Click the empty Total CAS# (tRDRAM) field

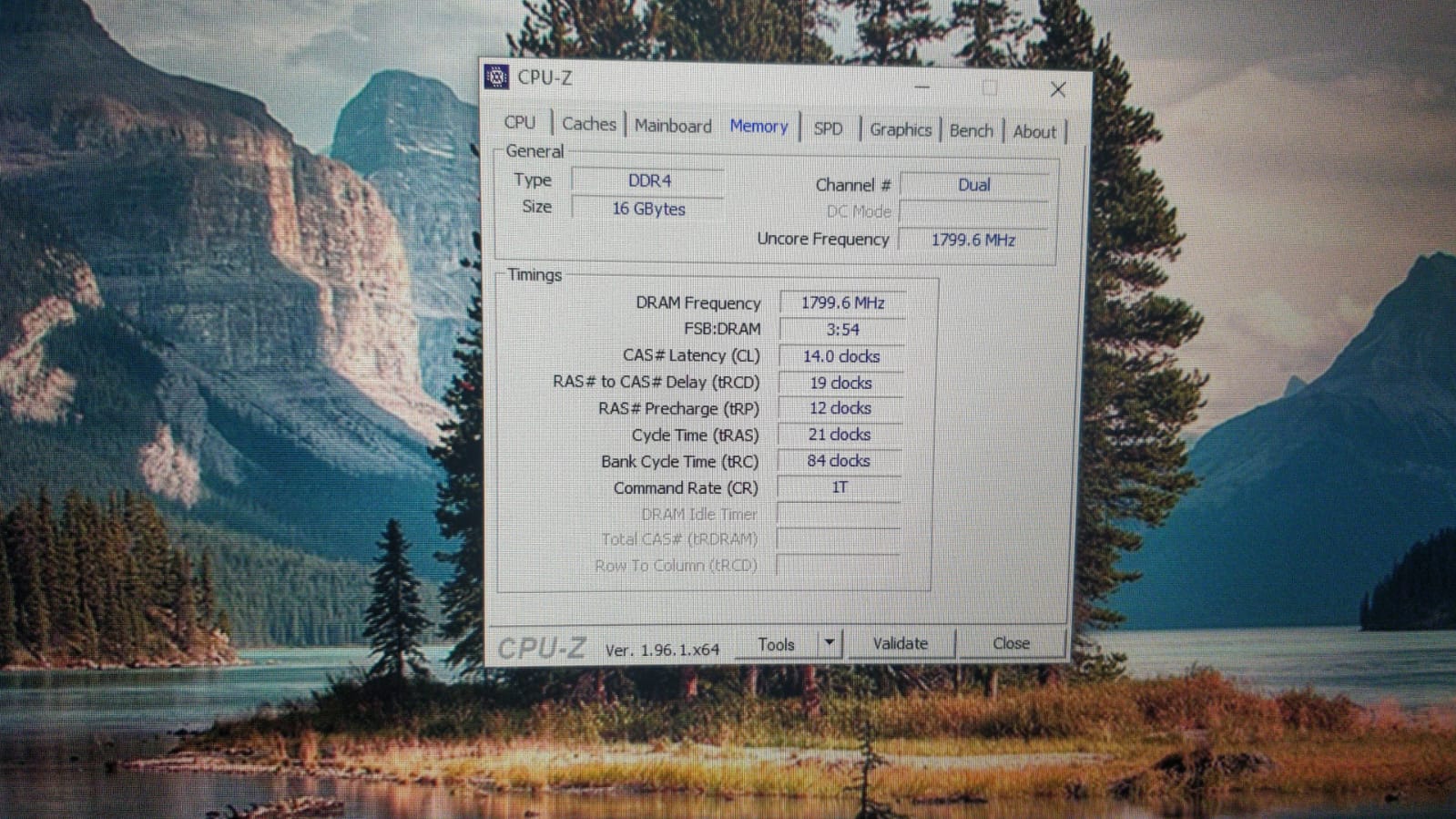coord(838,539)
